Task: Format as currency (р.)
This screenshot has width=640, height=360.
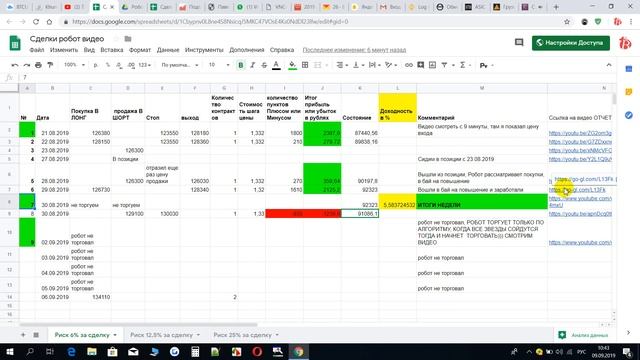Action: pyautogui.click(x=96, y=65)
